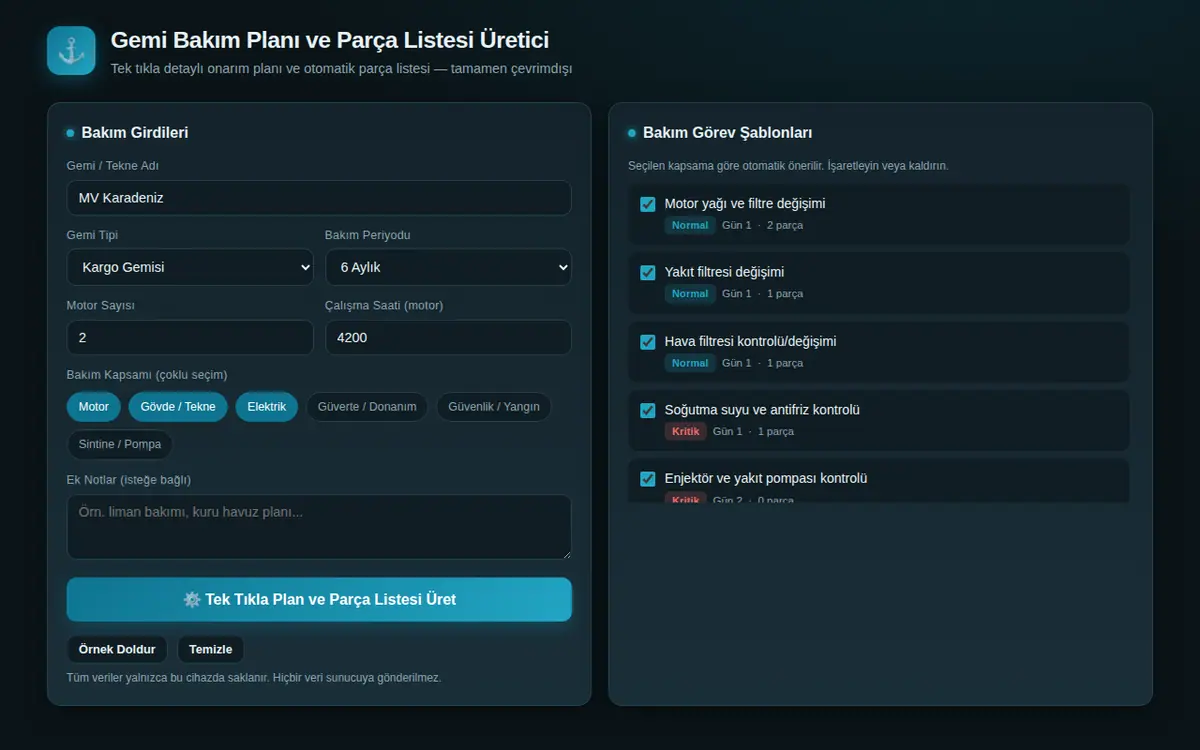Open the Bakım Periyodu dropdown

click(448, 267)
